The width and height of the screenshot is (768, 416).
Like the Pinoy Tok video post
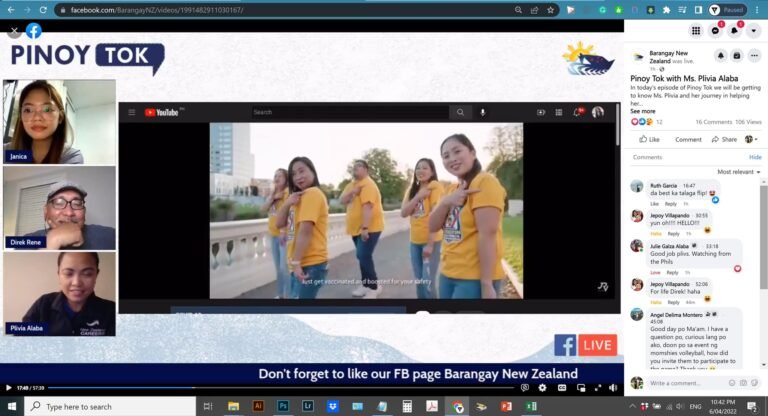[649, 140]
